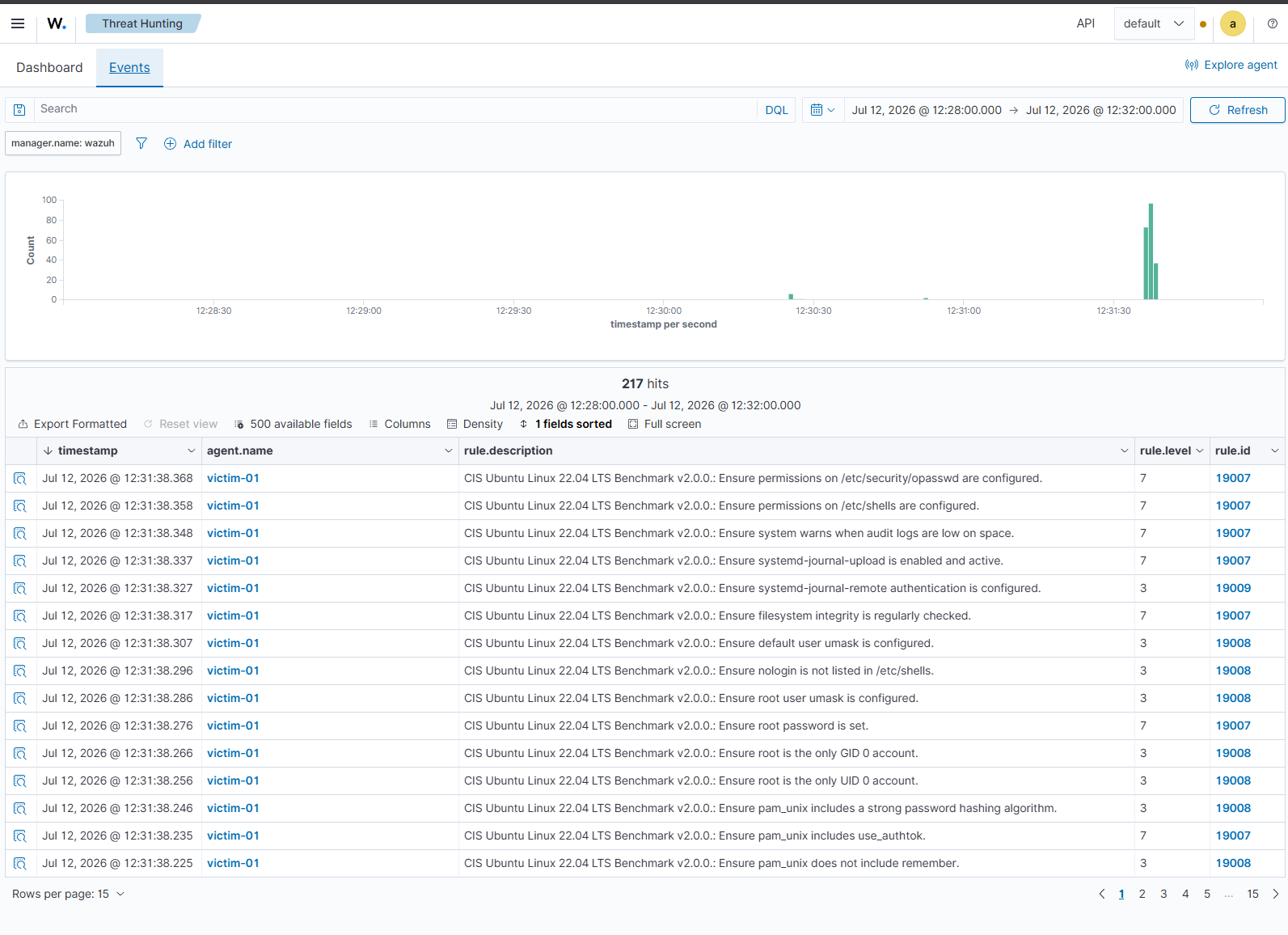Focus the Search query input field
Screen dimensions: 1288x935
(x=396, y=110)
